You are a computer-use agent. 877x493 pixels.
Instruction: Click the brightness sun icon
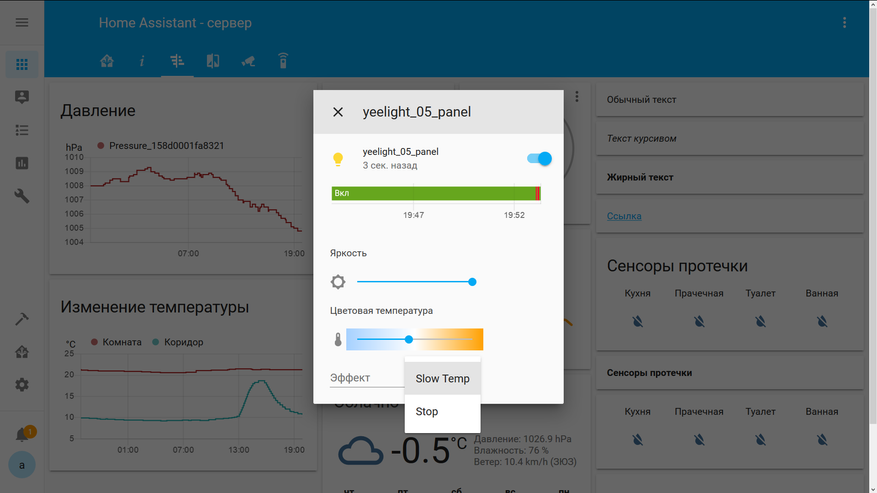[338, 281]
